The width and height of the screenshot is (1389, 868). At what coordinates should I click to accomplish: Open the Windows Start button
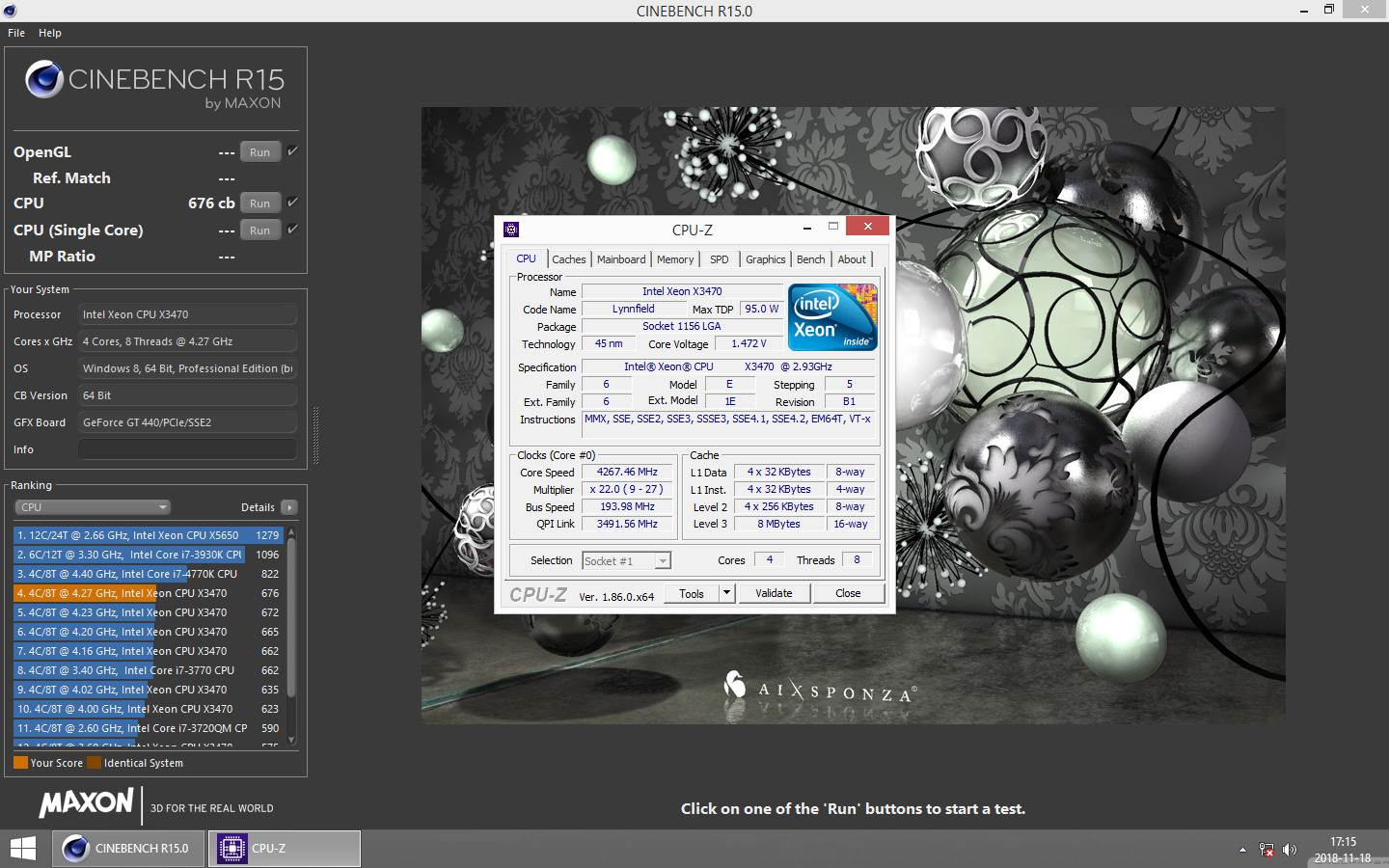(x=23, y=849)
